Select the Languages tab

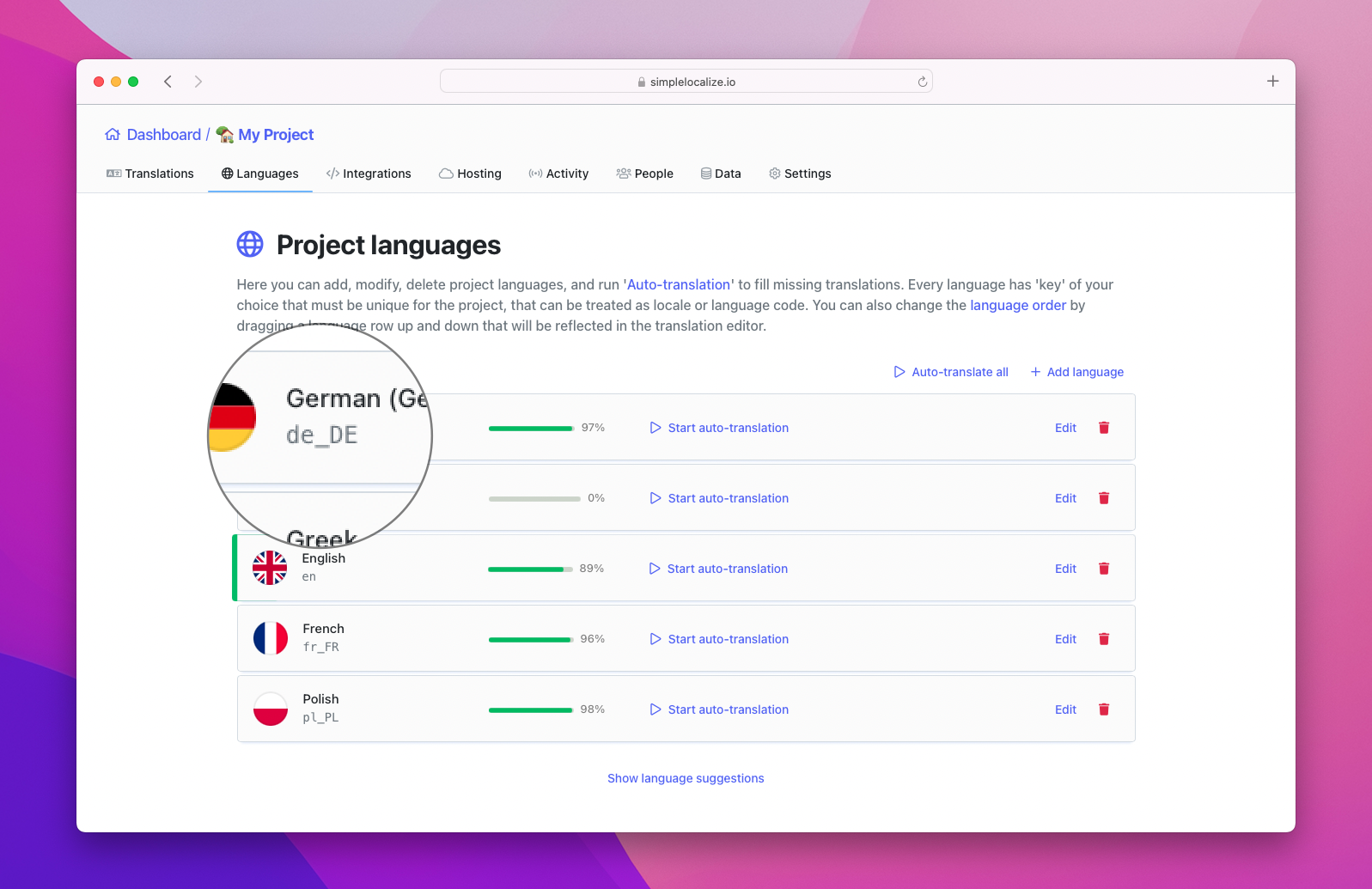pos(260,174)
